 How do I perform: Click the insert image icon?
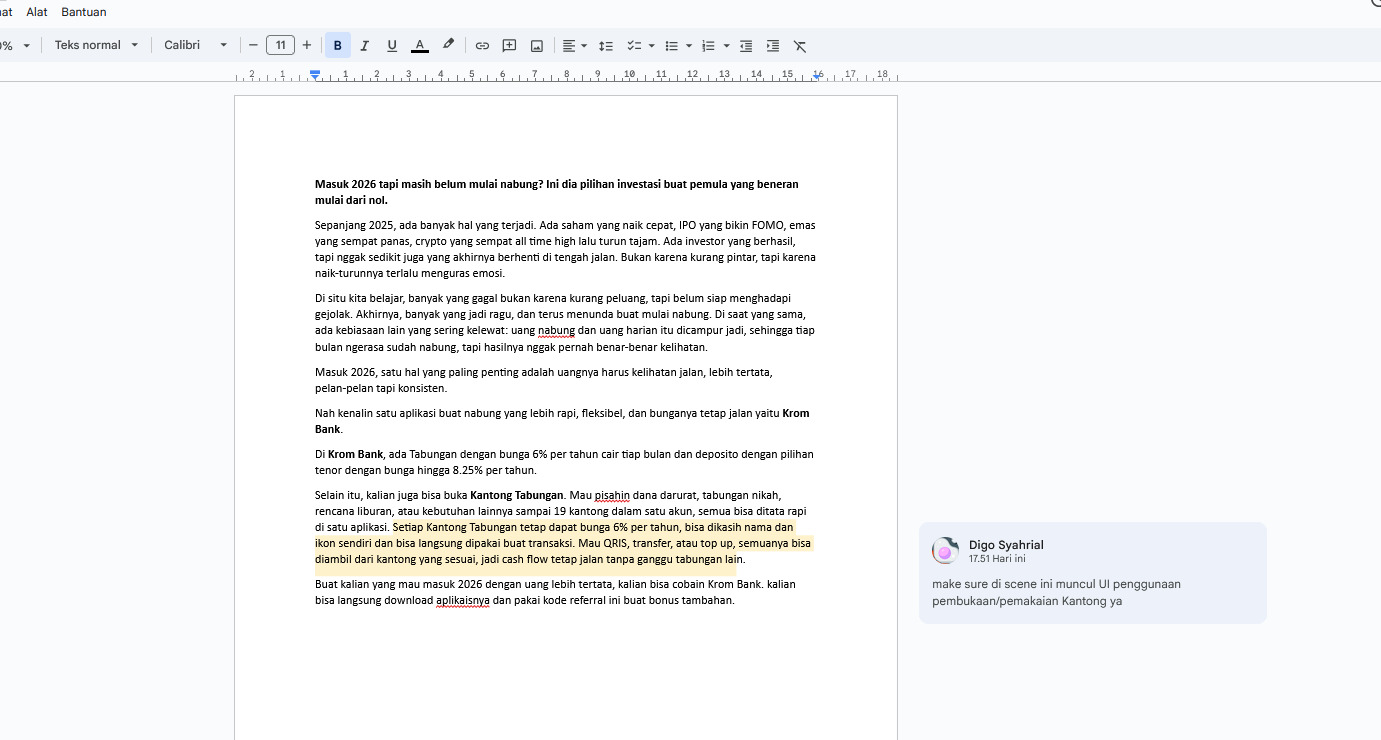pyautogui.click(x=537, y=45)
